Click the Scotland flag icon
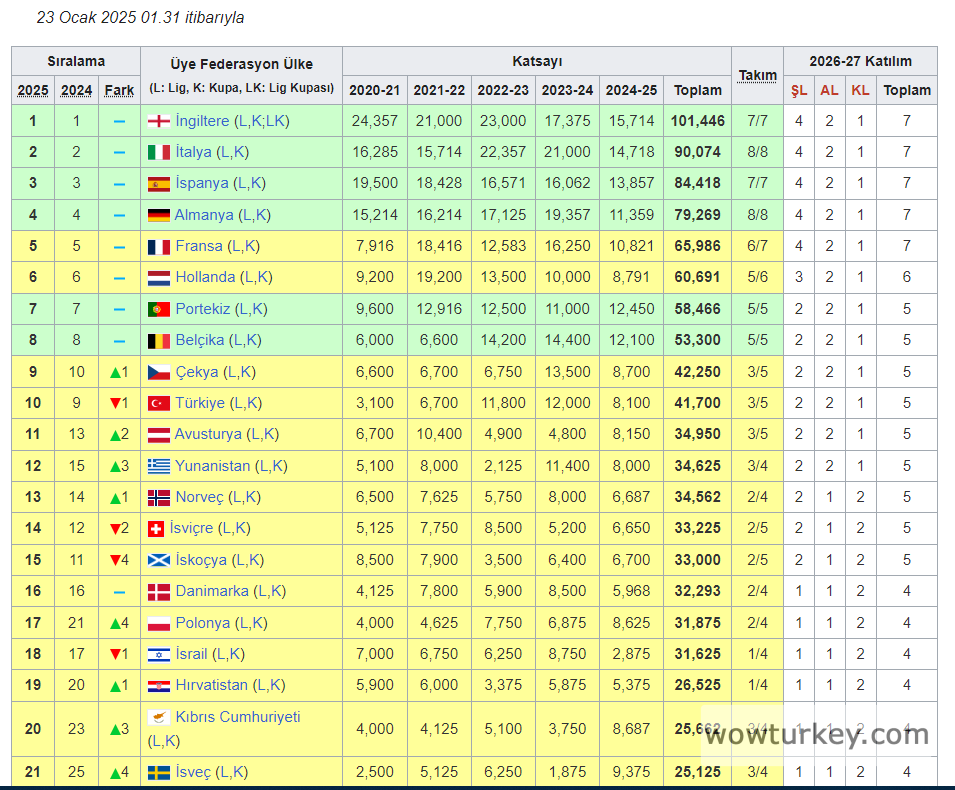This screenshot has width=955, height=790. (158, 560)
